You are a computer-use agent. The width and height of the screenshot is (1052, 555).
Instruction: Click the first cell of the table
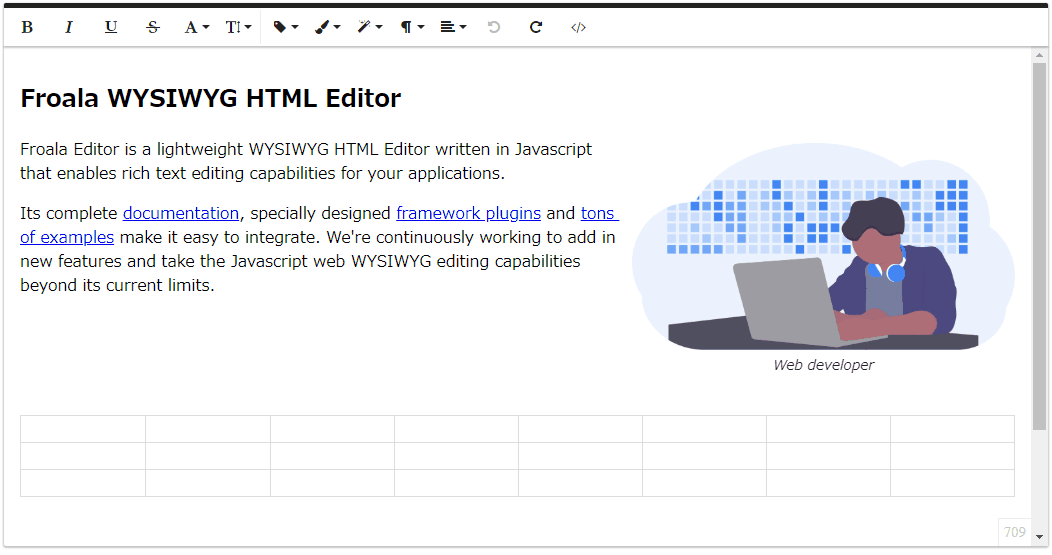pos(83,429)
